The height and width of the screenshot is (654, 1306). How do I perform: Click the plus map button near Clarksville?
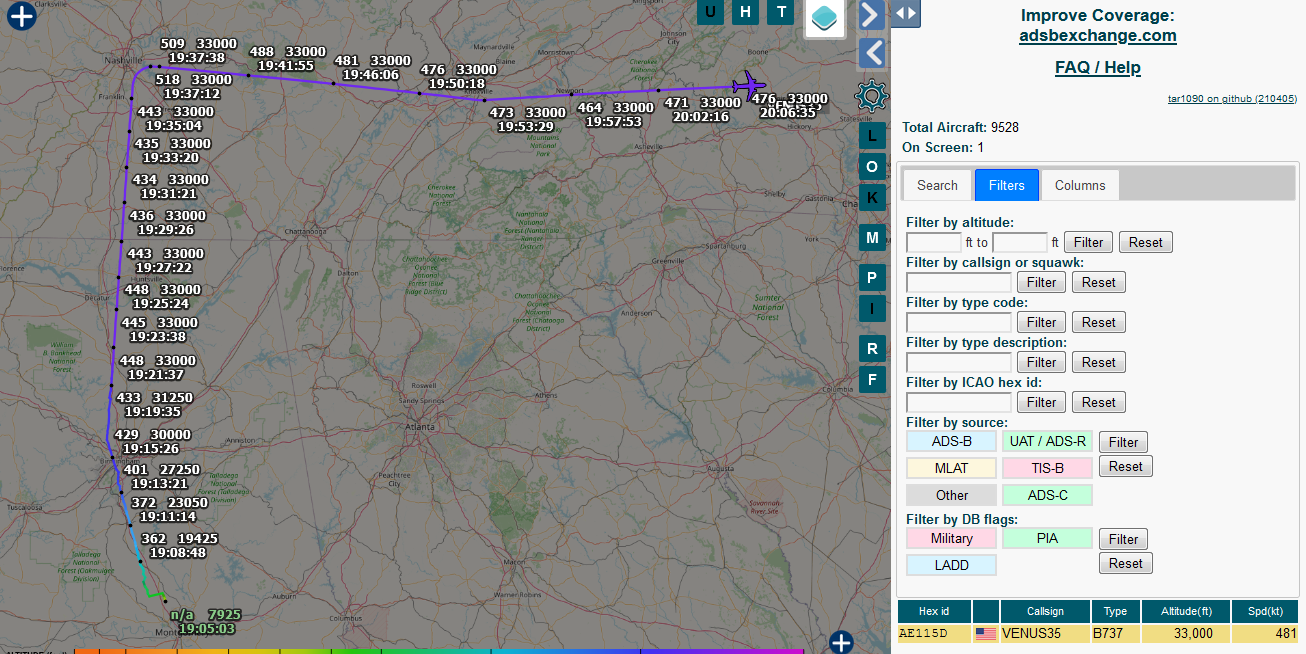click(21, 16)
